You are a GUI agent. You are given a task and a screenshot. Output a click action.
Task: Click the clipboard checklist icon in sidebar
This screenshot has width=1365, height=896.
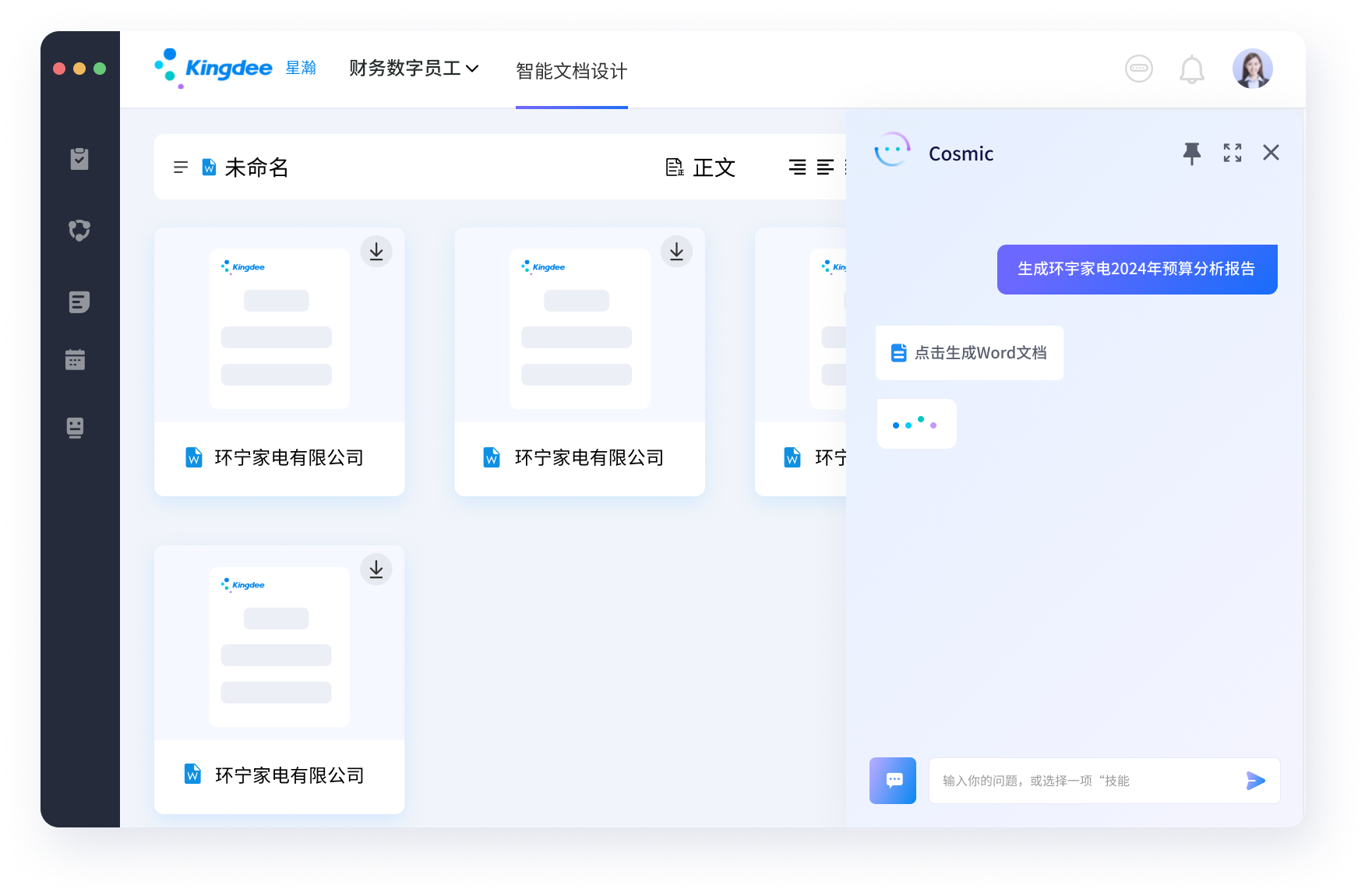[x=79, y=159]
